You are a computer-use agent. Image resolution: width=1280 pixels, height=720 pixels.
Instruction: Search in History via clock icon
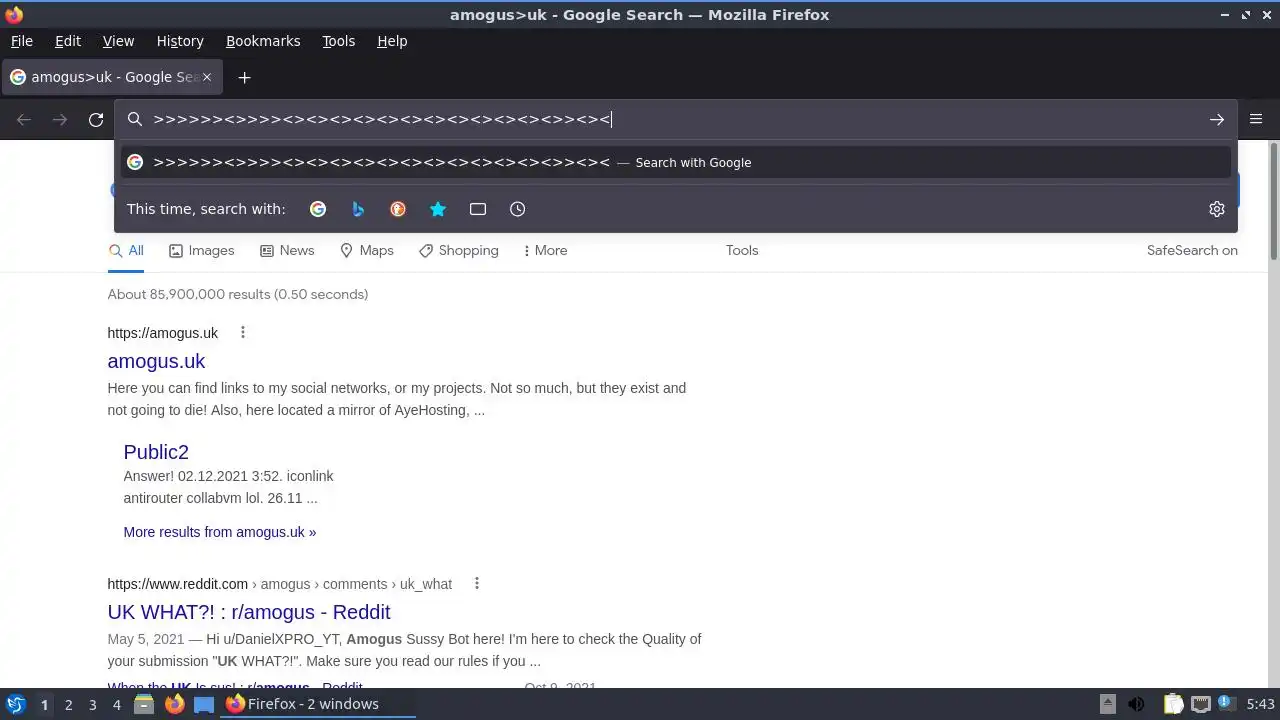(x=518, y=209)
